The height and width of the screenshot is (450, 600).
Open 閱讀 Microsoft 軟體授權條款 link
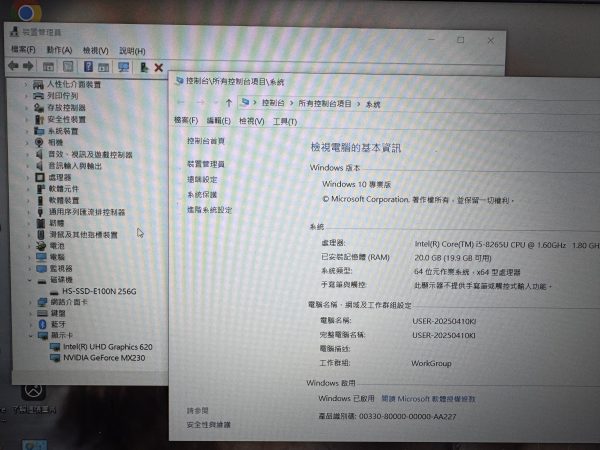pos(428,399)
